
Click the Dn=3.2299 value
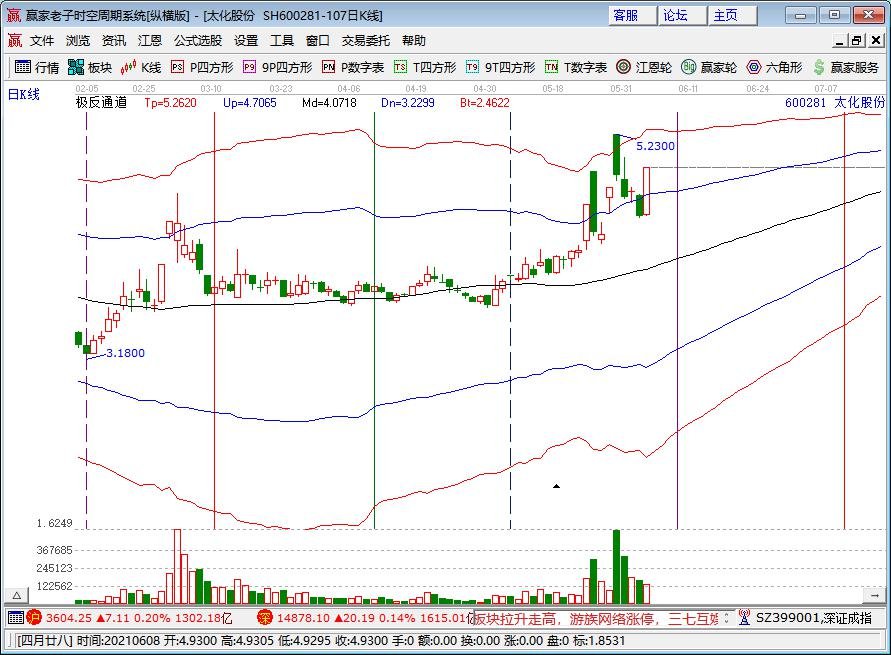pos(408,103)
